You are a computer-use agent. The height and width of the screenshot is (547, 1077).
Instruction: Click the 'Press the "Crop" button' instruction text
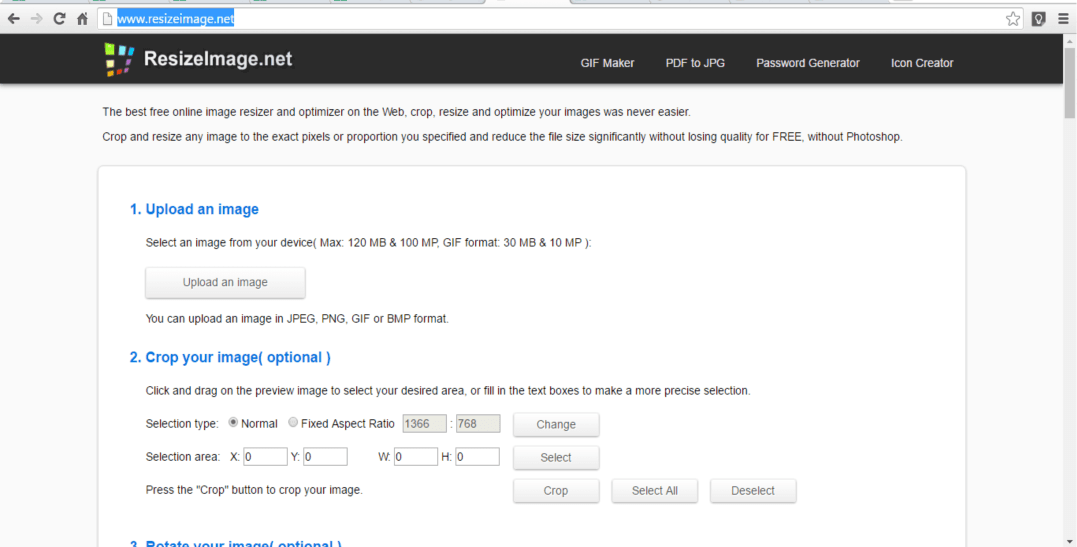254,490
